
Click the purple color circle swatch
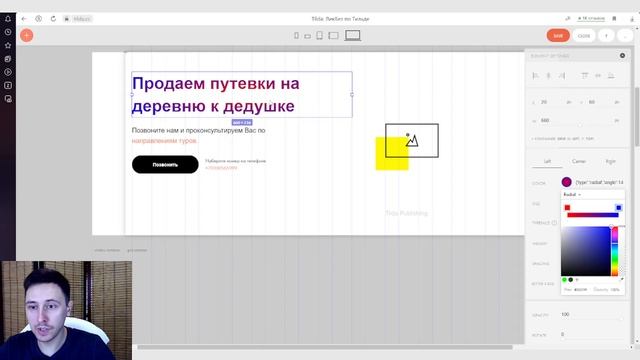click(x=566, y=182)
